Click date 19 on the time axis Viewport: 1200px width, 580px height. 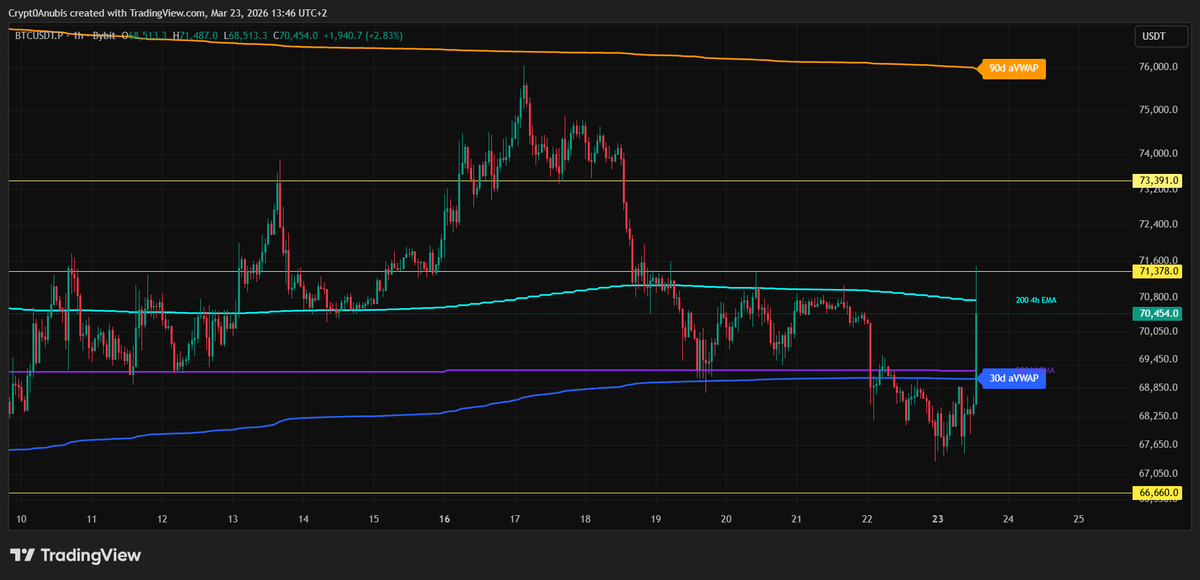pyautogui.click(x=656, y=520)
